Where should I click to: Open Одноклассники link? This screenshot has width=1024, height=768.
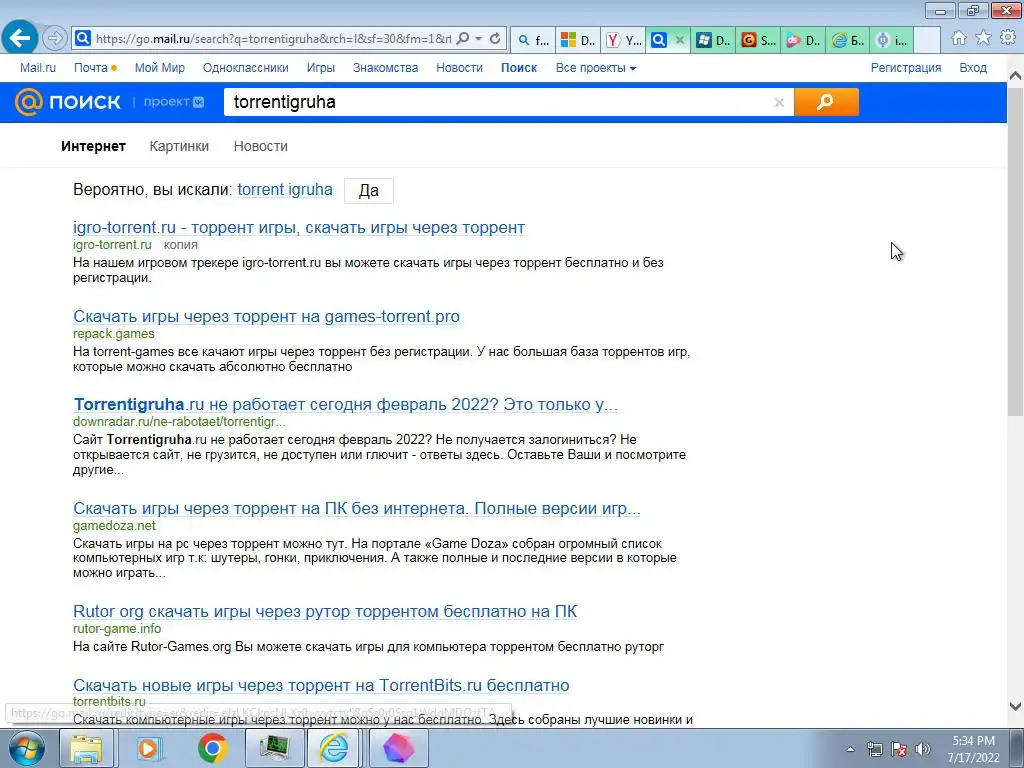pyautogui.click(x=246, y=68)
